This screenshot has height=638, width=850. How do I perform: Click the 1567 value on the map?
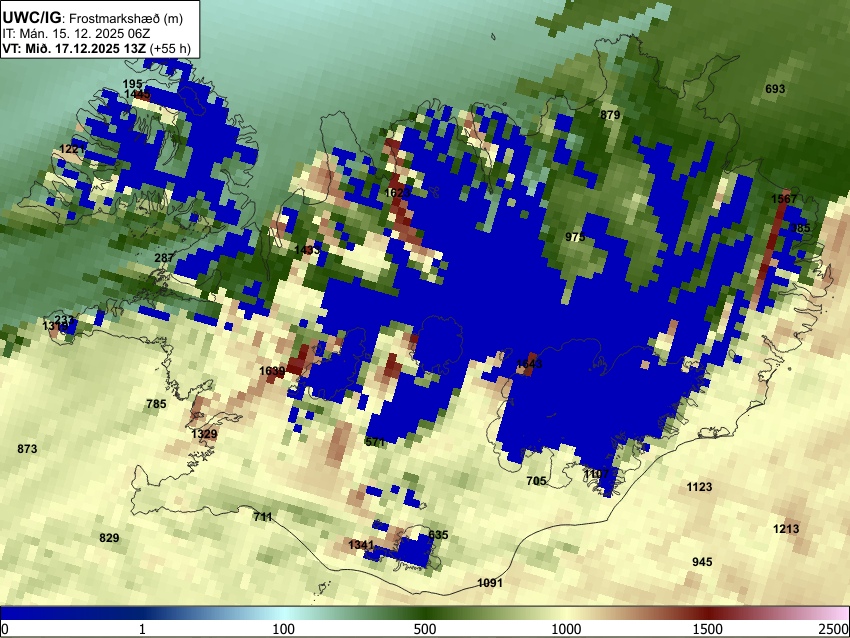(784, 199)
